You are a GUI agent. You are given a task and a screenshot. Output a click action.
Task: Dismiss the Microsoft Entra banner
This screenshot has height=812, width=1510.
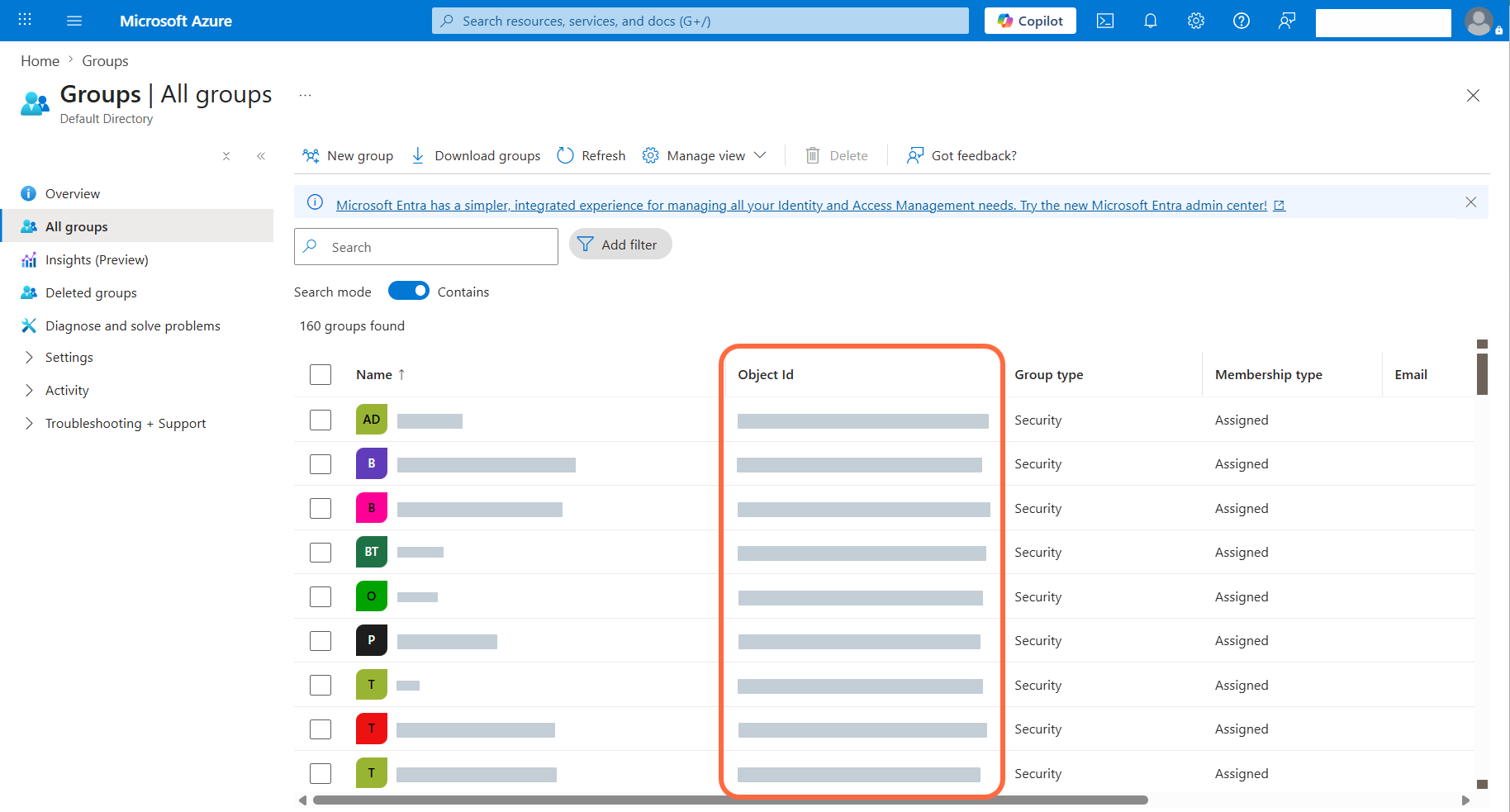point(1471,202)
